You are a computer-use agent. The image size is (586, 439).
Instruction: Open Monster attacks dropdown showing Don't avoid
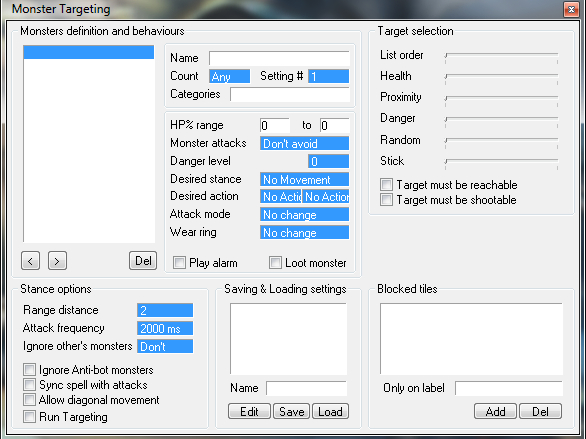tap(305, 143)
